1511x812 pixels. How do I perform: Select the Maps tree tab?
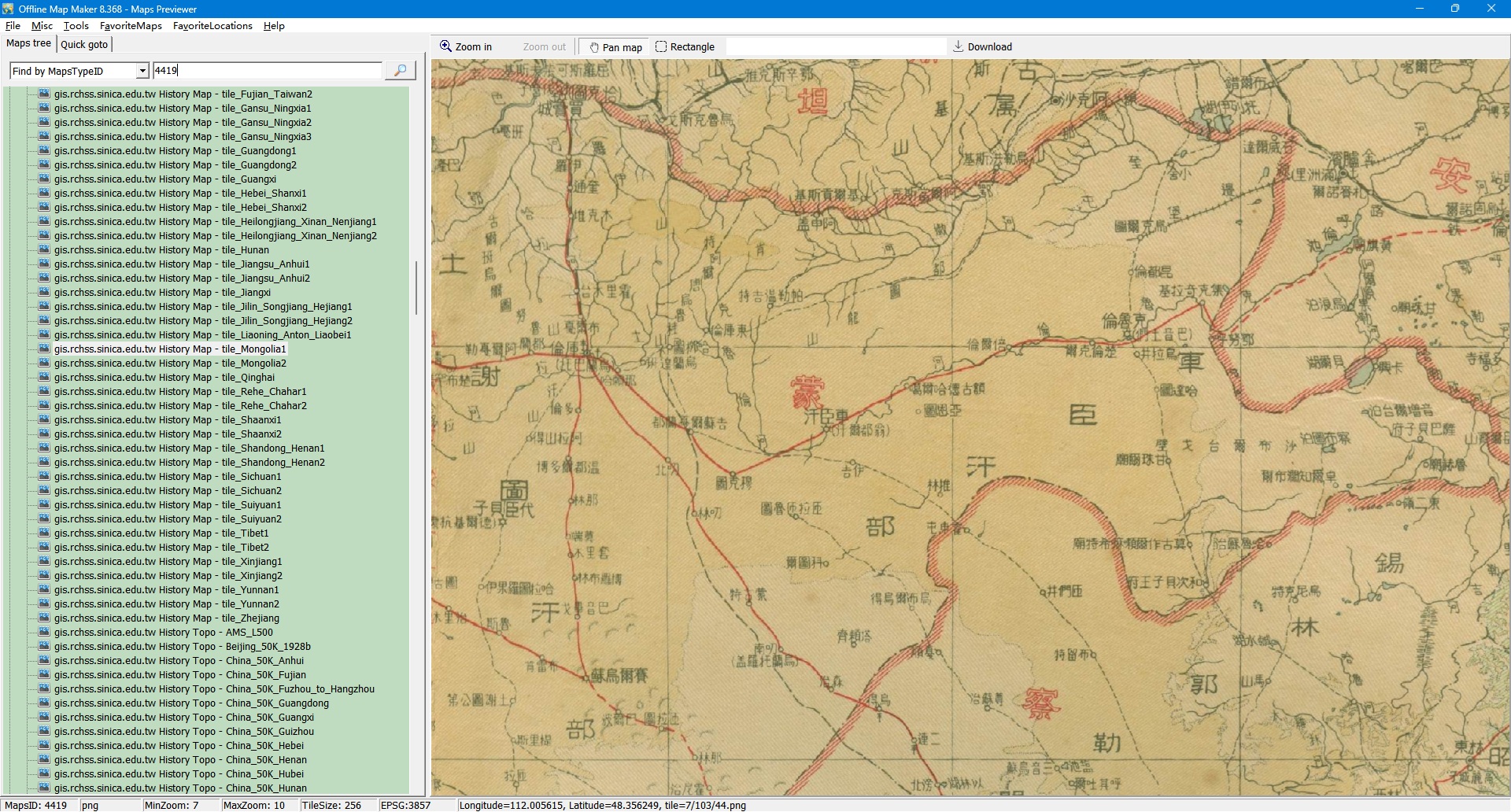pos(28,43)
